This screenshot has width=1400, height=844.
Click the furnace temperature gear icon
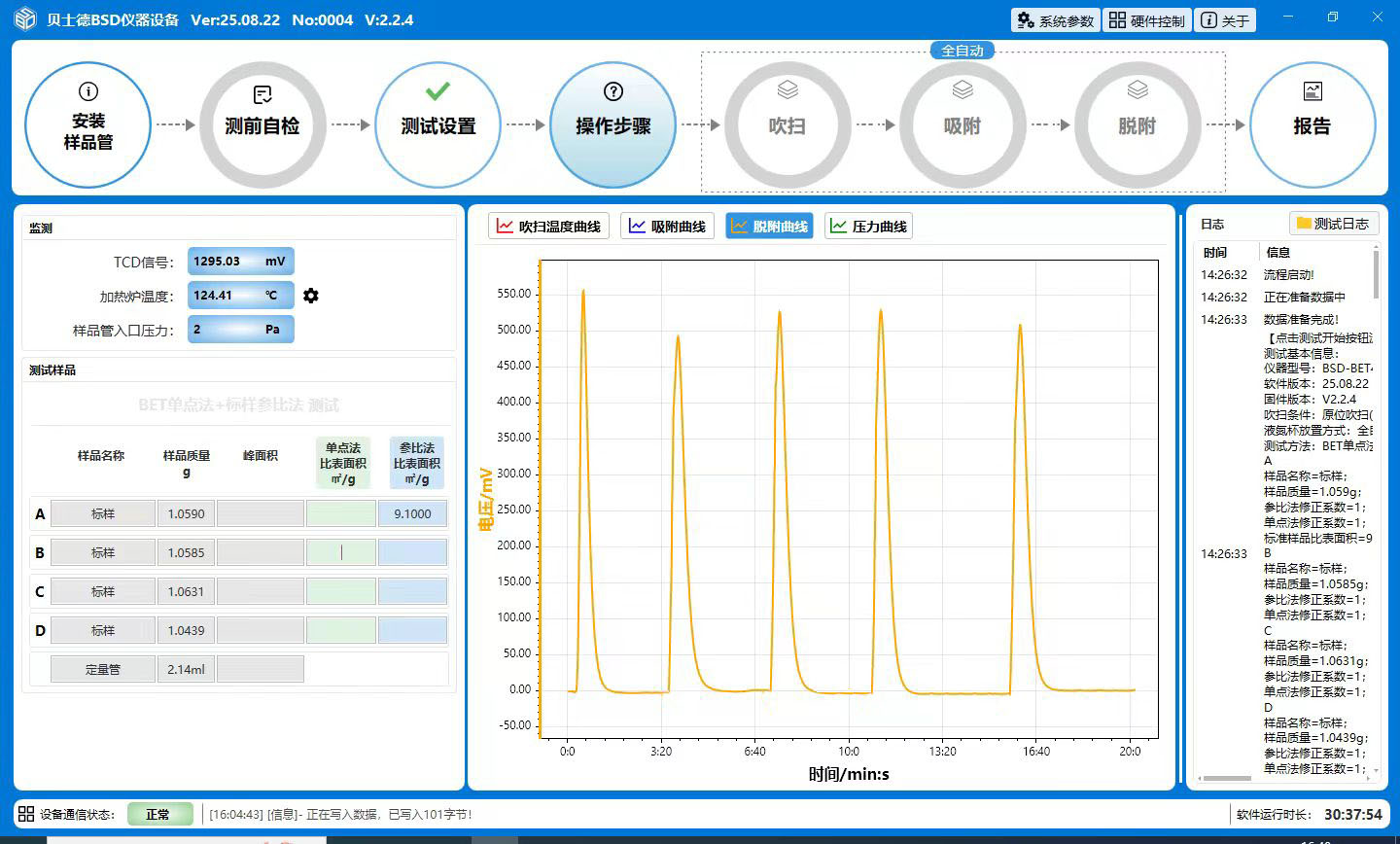click(x=311, y=296)
